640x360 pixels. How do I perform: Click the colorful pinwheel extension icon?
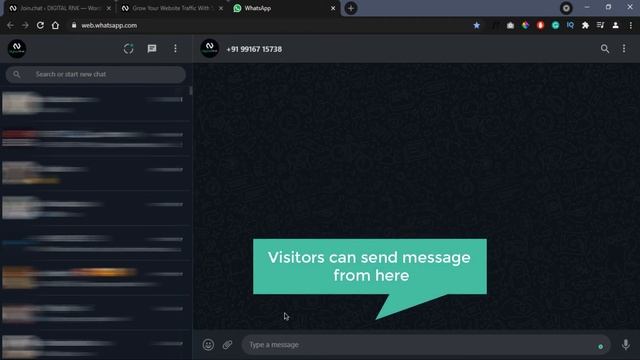tap(525, 25)
